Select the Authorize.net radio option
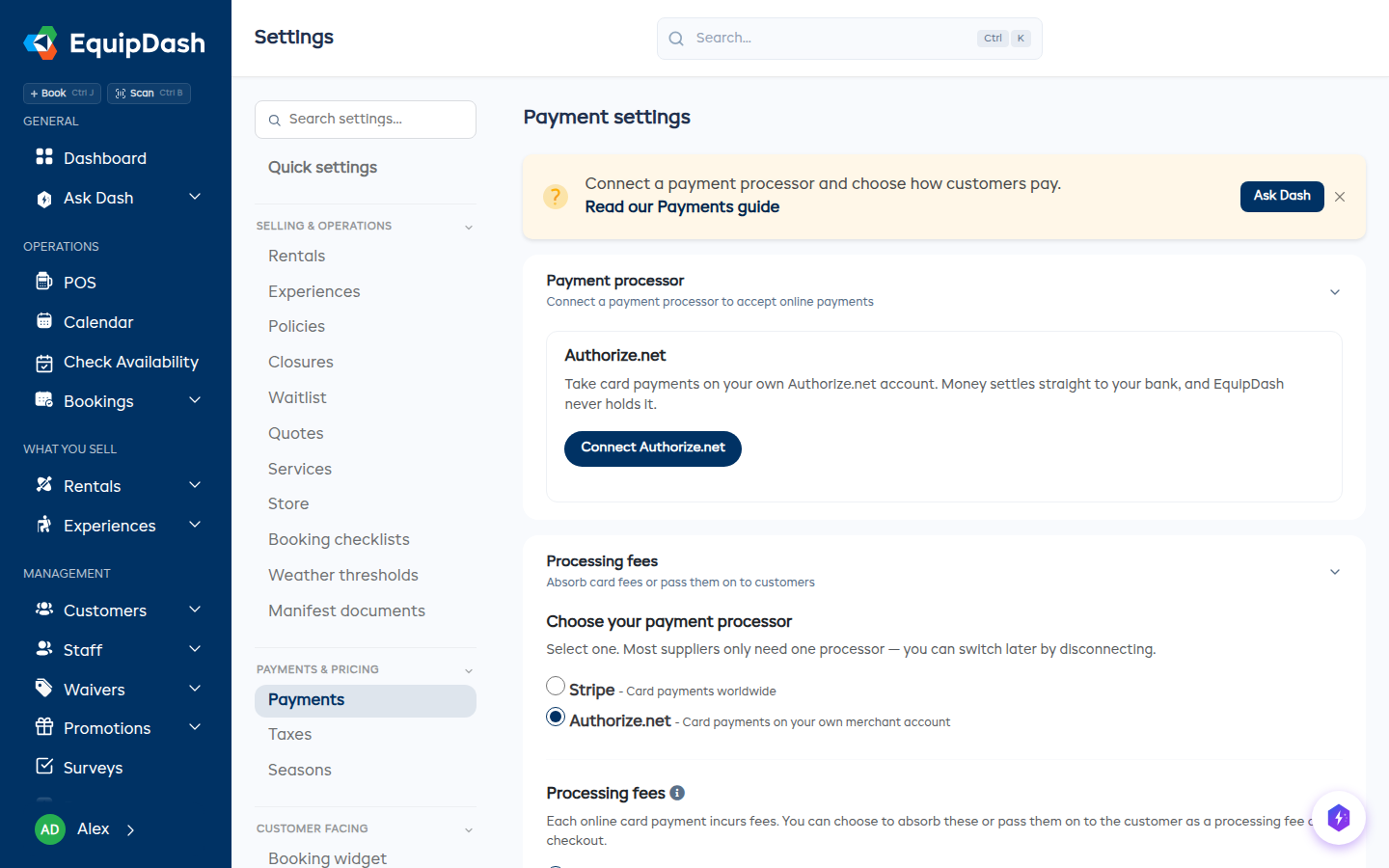Viewport: 1389px width, 868px height. coord(556,718)
